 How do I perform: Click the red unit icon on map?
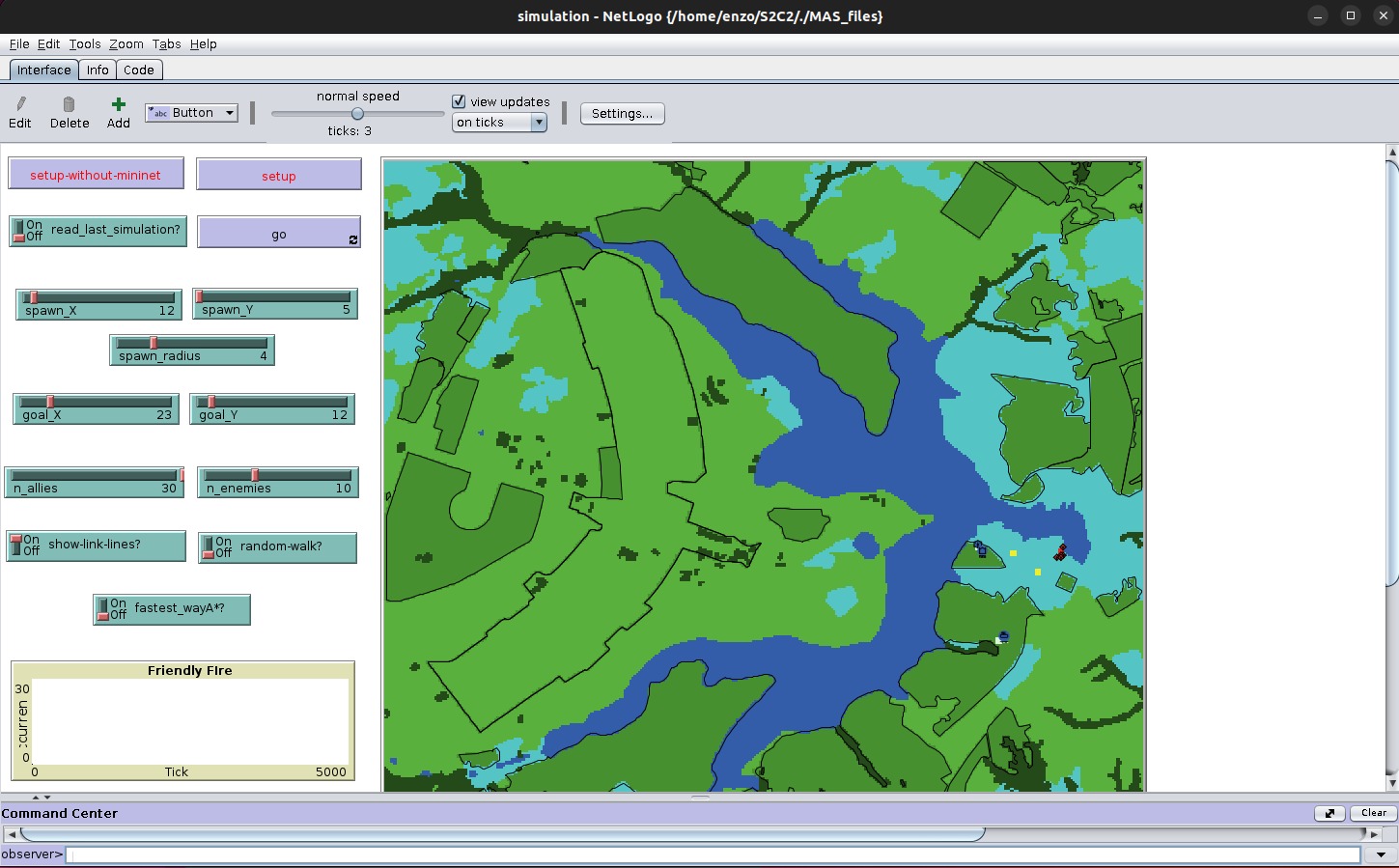[x=1060, y=552]
